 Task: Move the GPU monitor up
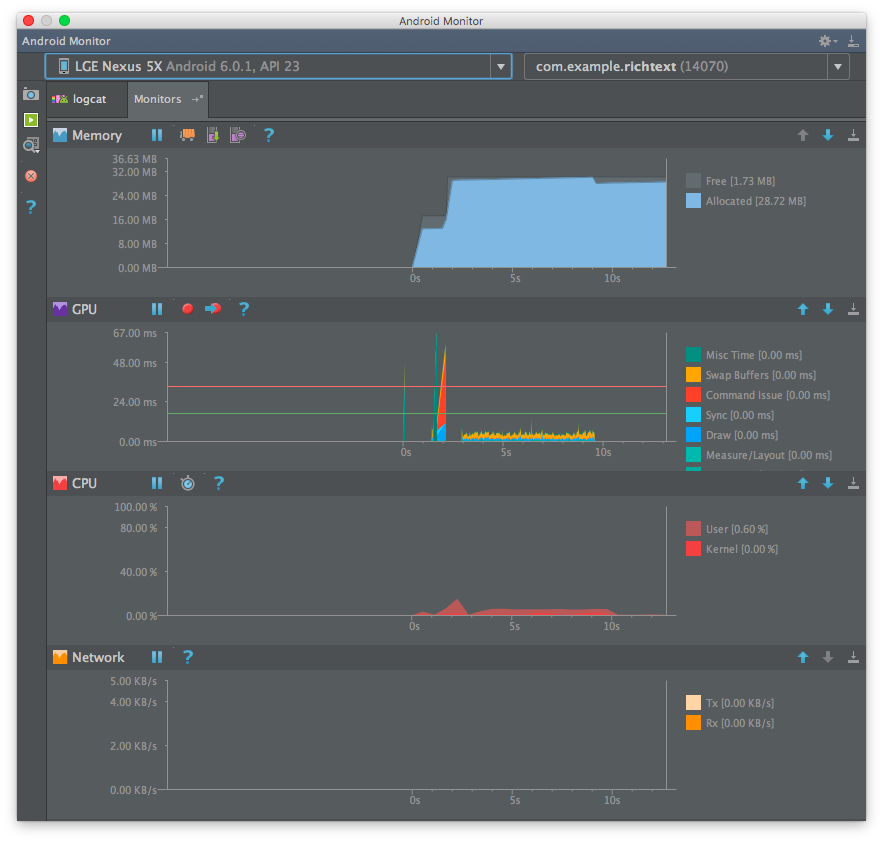point(803,309)
